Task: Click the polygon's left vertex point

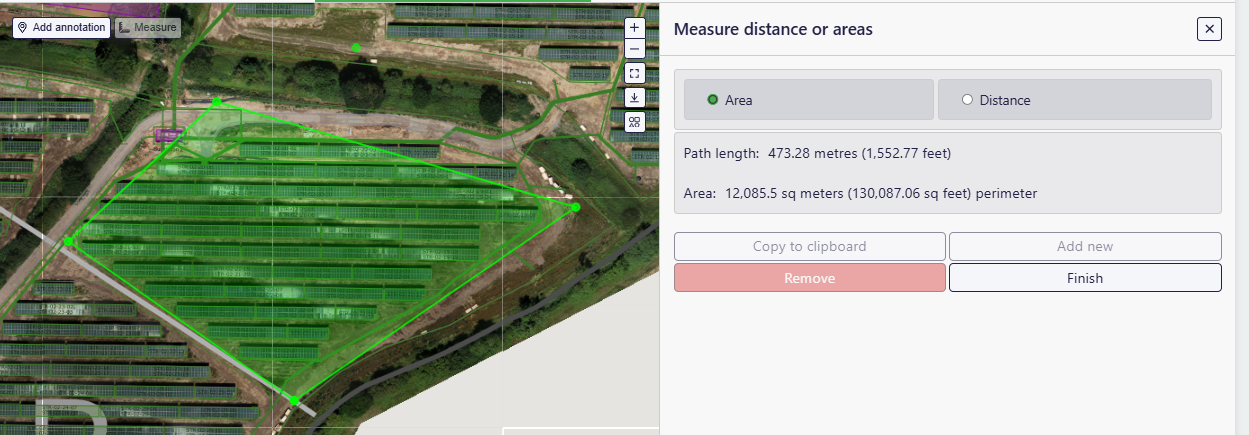Action: coord(68,241)
